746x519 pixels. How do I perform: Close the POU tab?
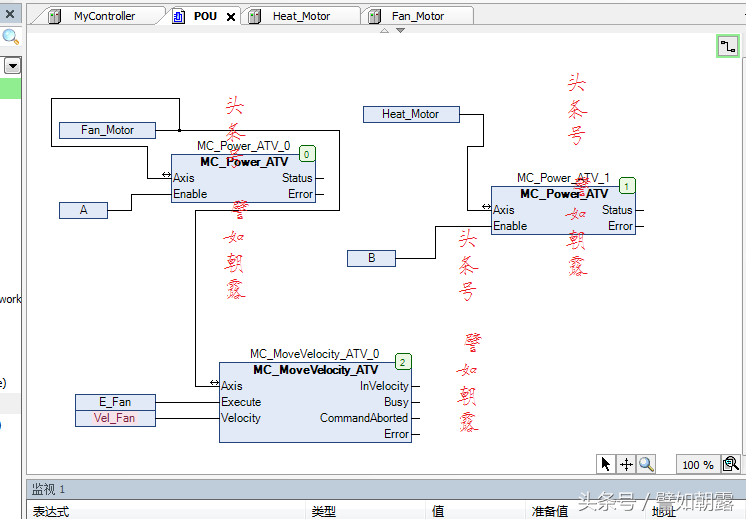231,17
